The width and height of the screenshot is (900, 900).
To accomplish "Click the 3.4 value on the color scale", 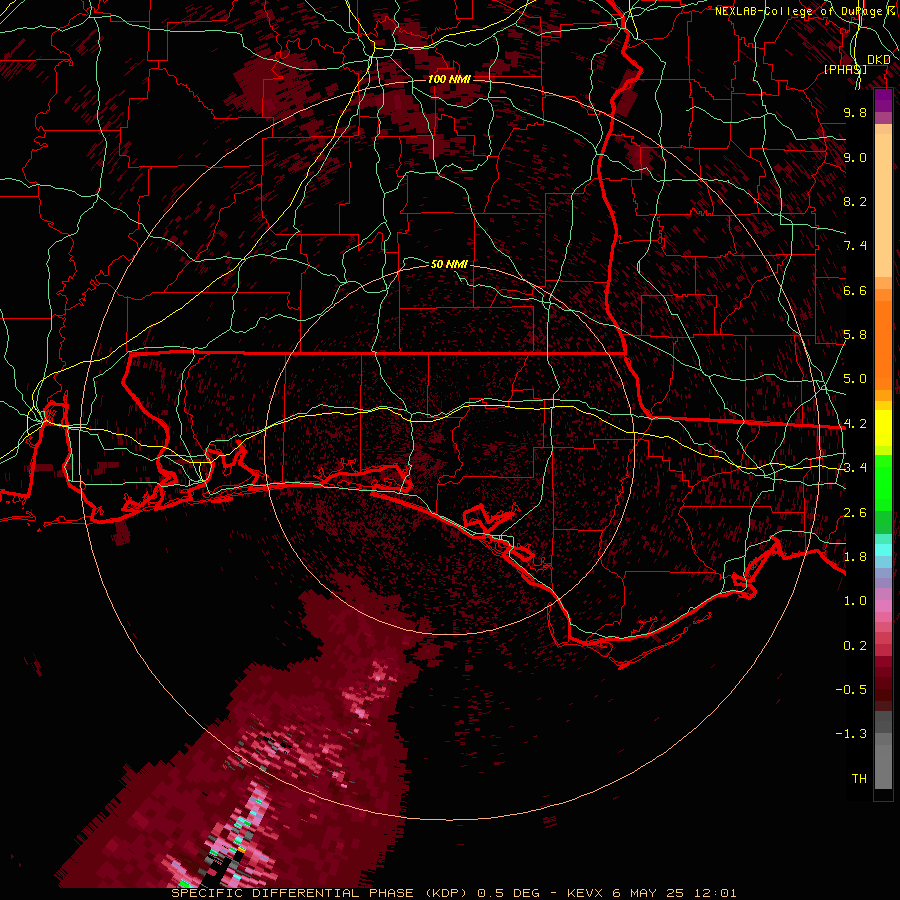I will tap(855, 468).
